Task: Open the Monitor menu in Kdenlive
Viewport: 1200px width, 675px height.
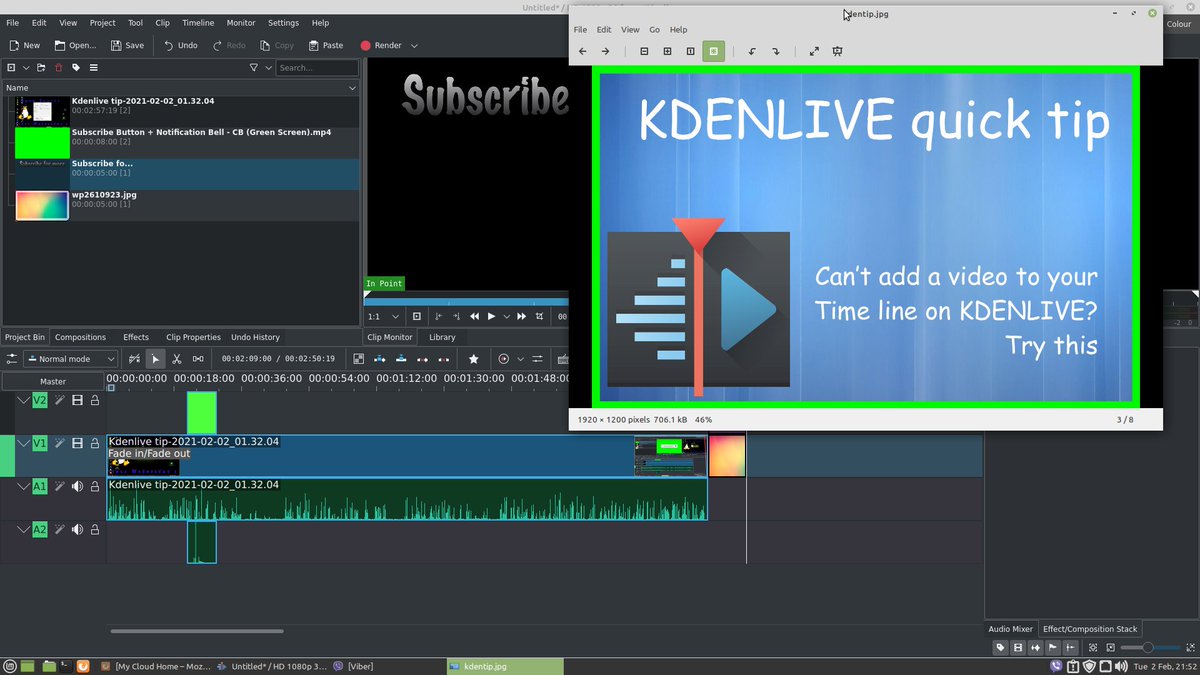Action: coord(241,23)
